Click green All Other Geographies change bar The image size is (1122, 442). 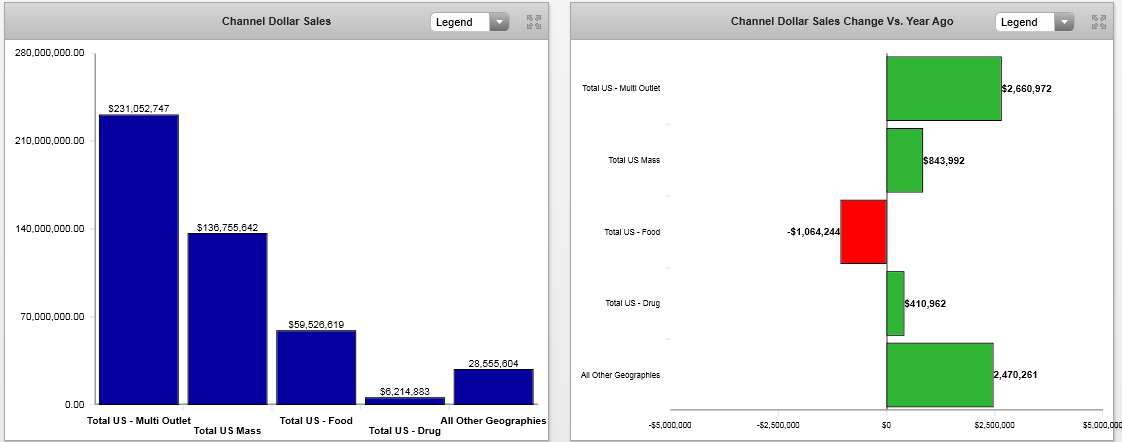[939, 375]
